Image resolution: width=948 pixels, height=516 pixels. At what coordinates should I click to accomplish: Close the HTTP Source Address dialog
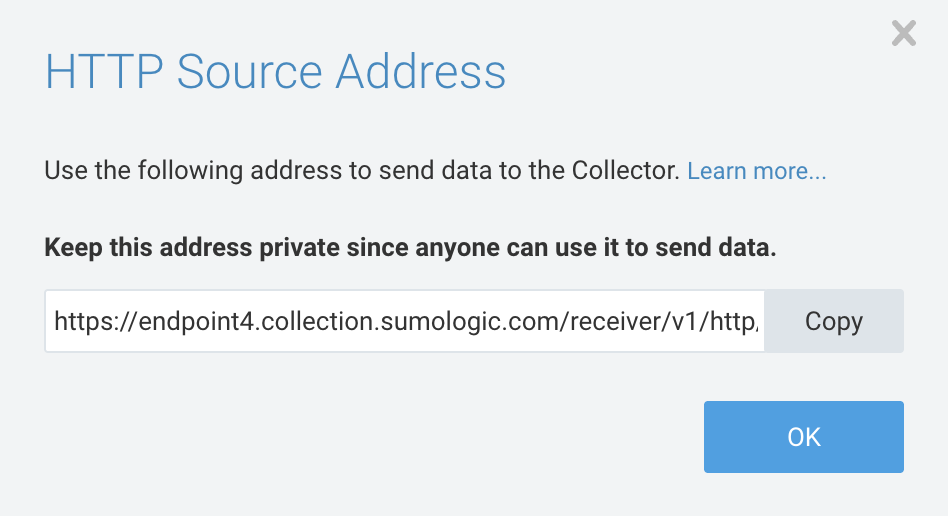pos(903,35)
